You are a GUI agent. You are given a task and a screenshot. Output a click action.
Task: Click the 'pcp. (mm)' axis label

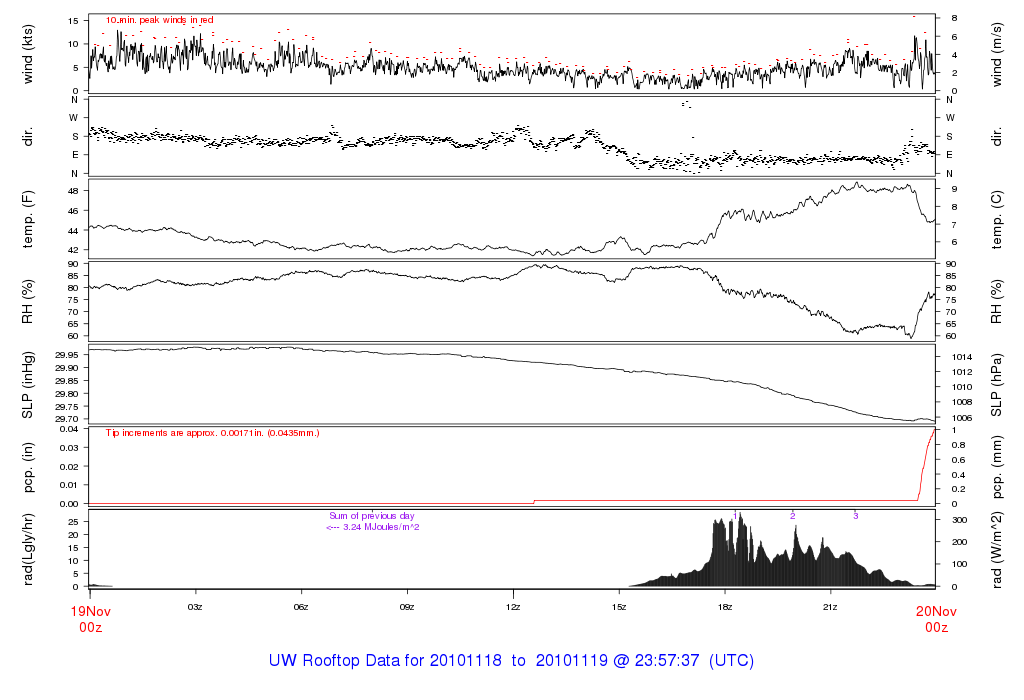[997, 468]
